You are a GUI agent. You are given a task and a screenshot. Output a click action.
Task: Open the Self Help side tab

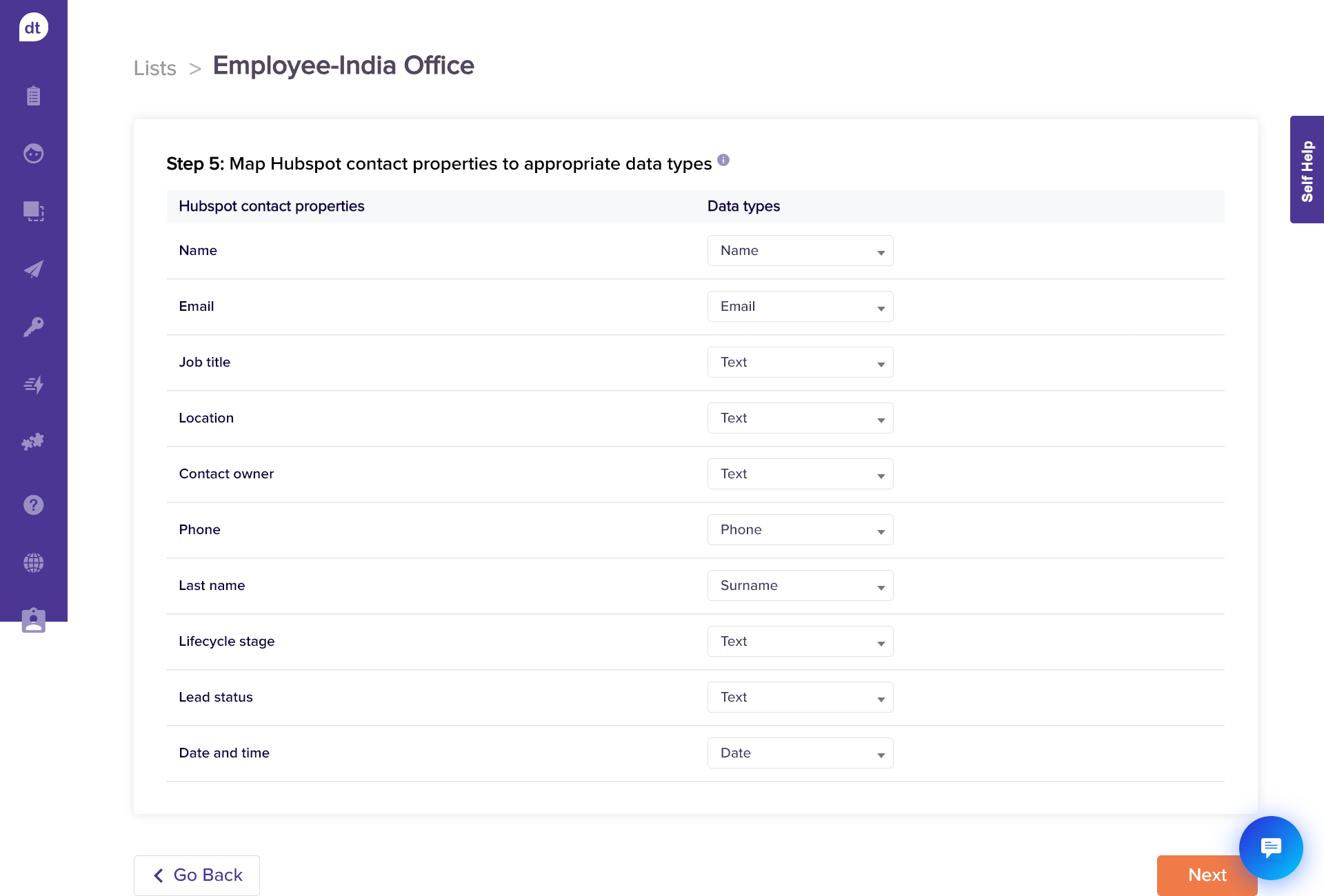[x=1307, y=170]
